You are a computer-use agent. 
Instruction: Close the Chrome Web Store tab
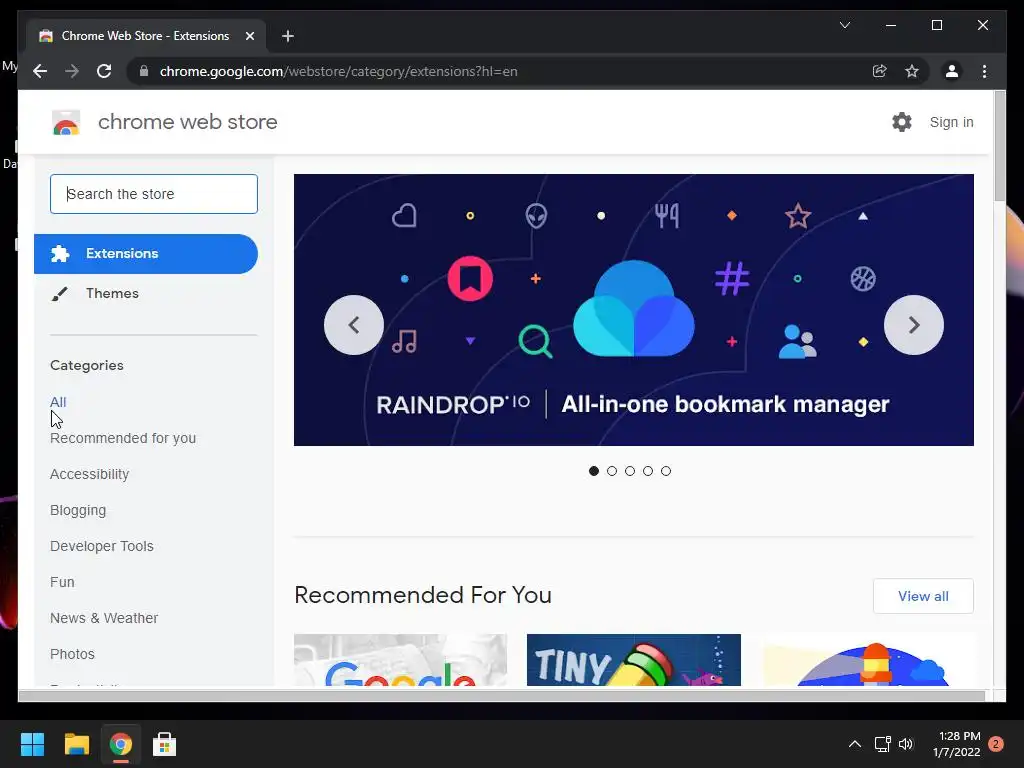(249, 36)
